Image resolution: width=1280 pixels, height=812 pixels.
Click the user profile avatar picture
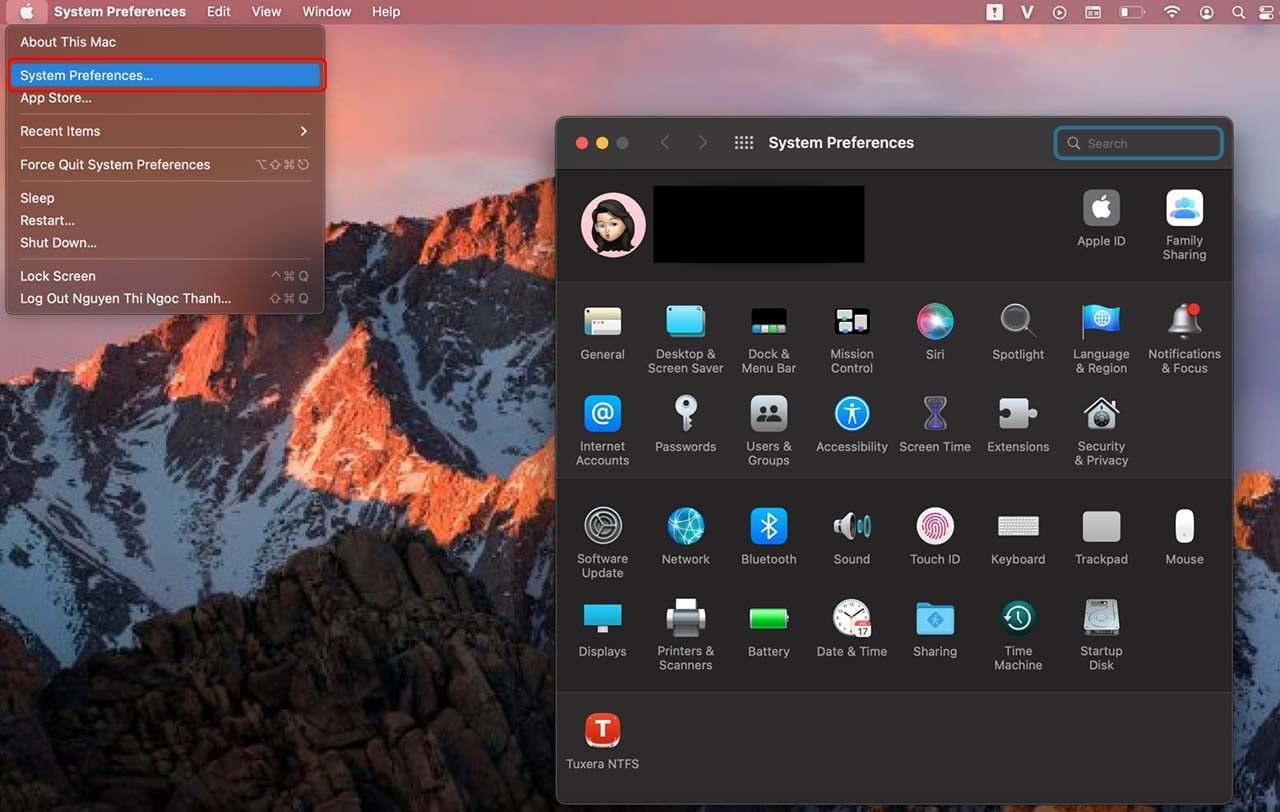point(613,225)
